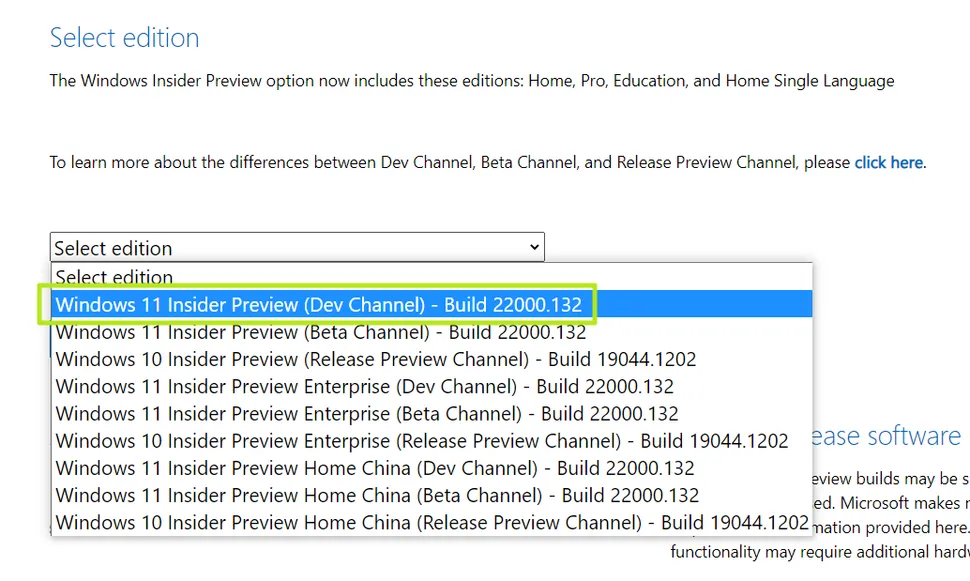The height and width of the screenshot is (581, 970).
Task: Click the 'Select edition' page heading
Action: [124, 38]
